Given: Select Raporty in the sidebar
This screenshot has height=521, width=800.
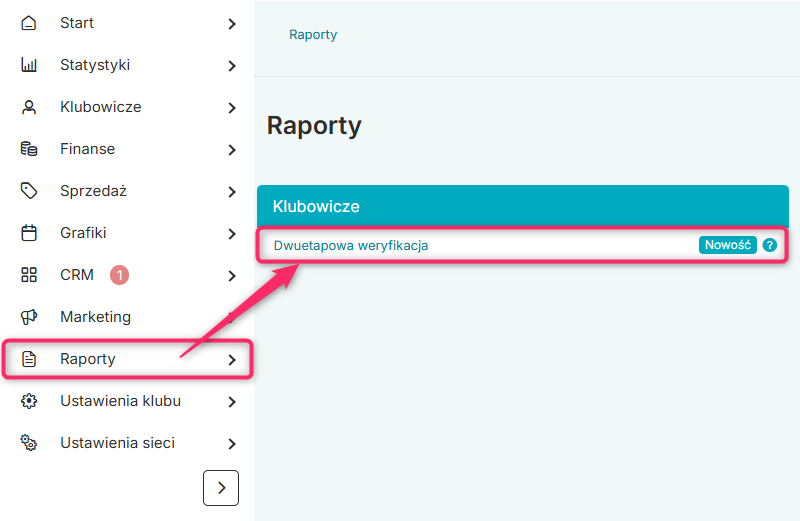Looking at the screenshot, I should [128, 359].
